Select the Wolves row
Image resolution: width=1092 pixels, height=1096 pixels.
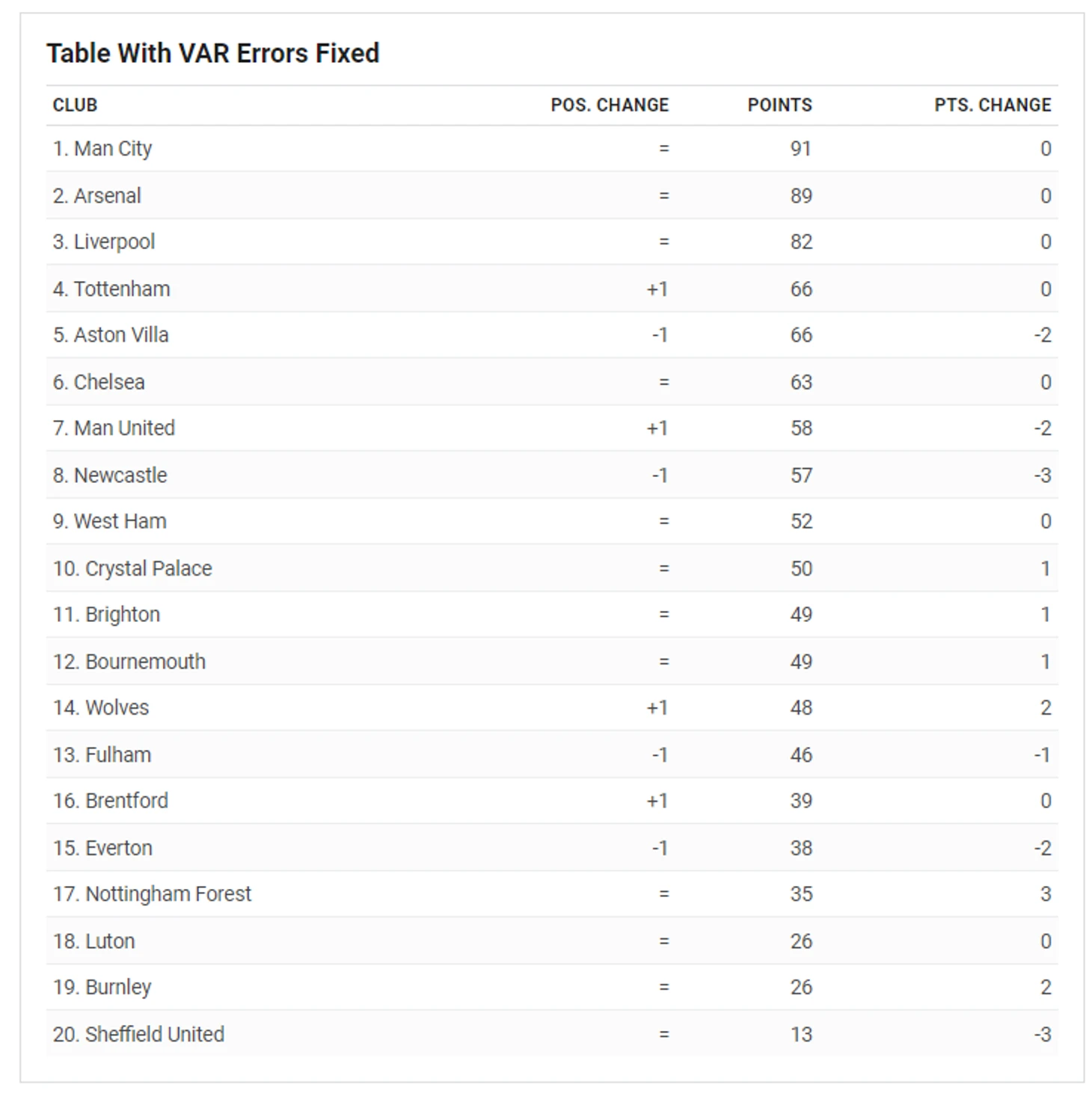point(552,708)
